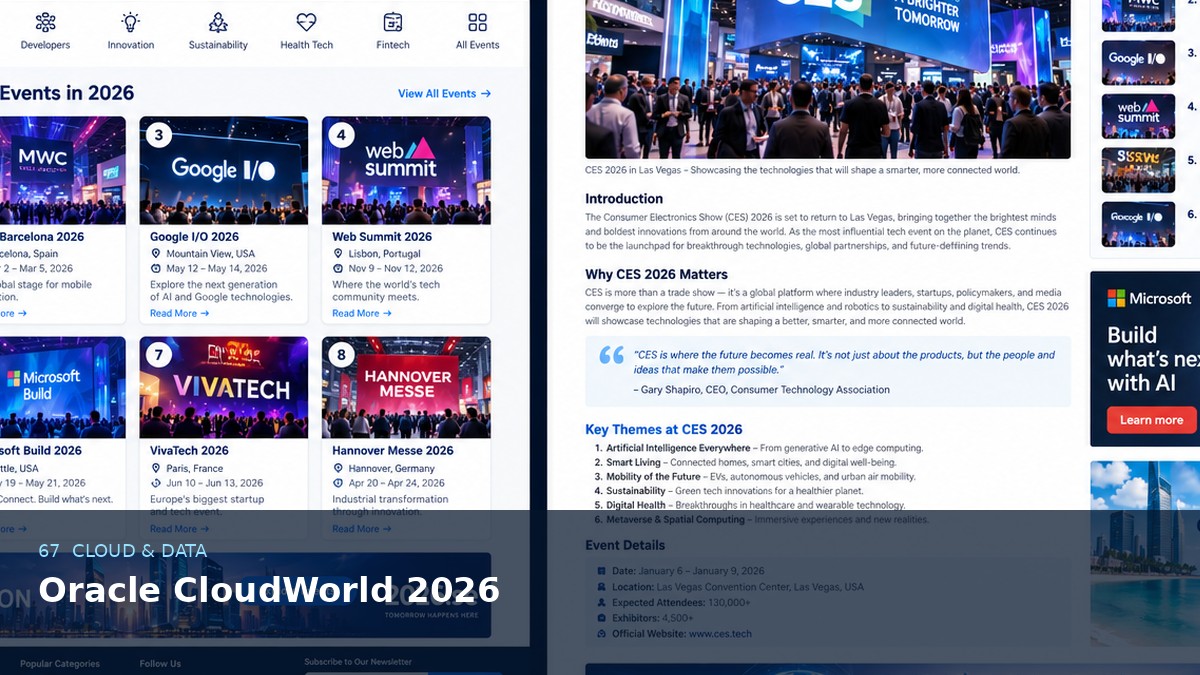Open sidebar Web Summit thumbnail numbered 4
This screenshot has width=1200, height=675.
pyautogui.click(x=1138, y=116)
